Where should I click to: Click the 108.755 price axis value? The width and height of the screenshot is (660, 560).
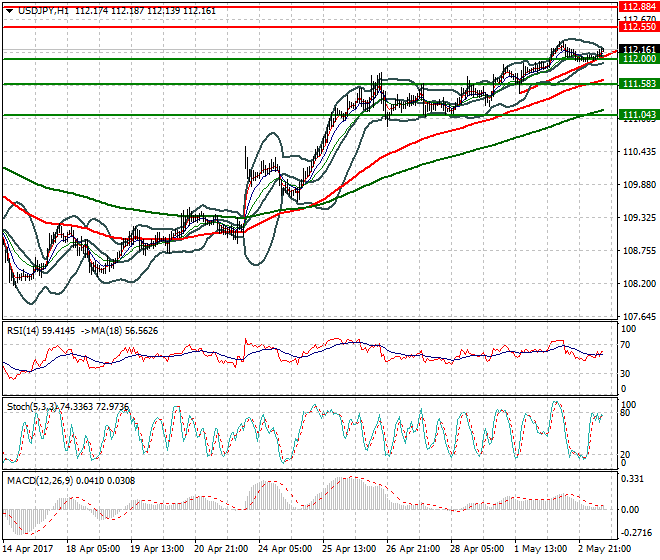click(639, 251)
